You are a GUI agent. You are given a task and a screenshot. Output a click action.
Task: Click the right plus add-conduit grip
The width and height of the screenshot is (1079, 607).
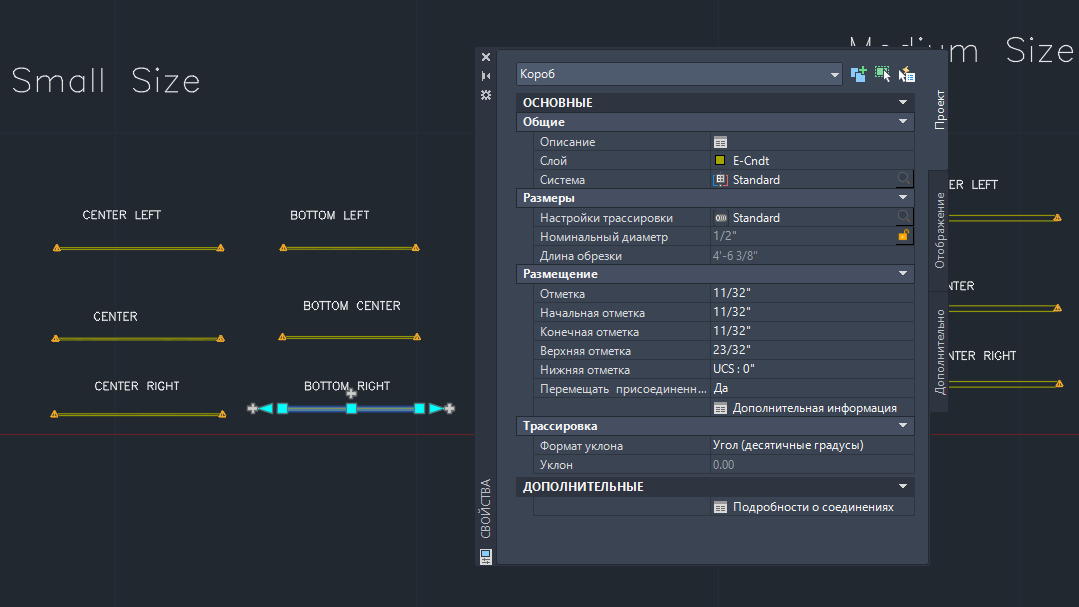[450, 409]
